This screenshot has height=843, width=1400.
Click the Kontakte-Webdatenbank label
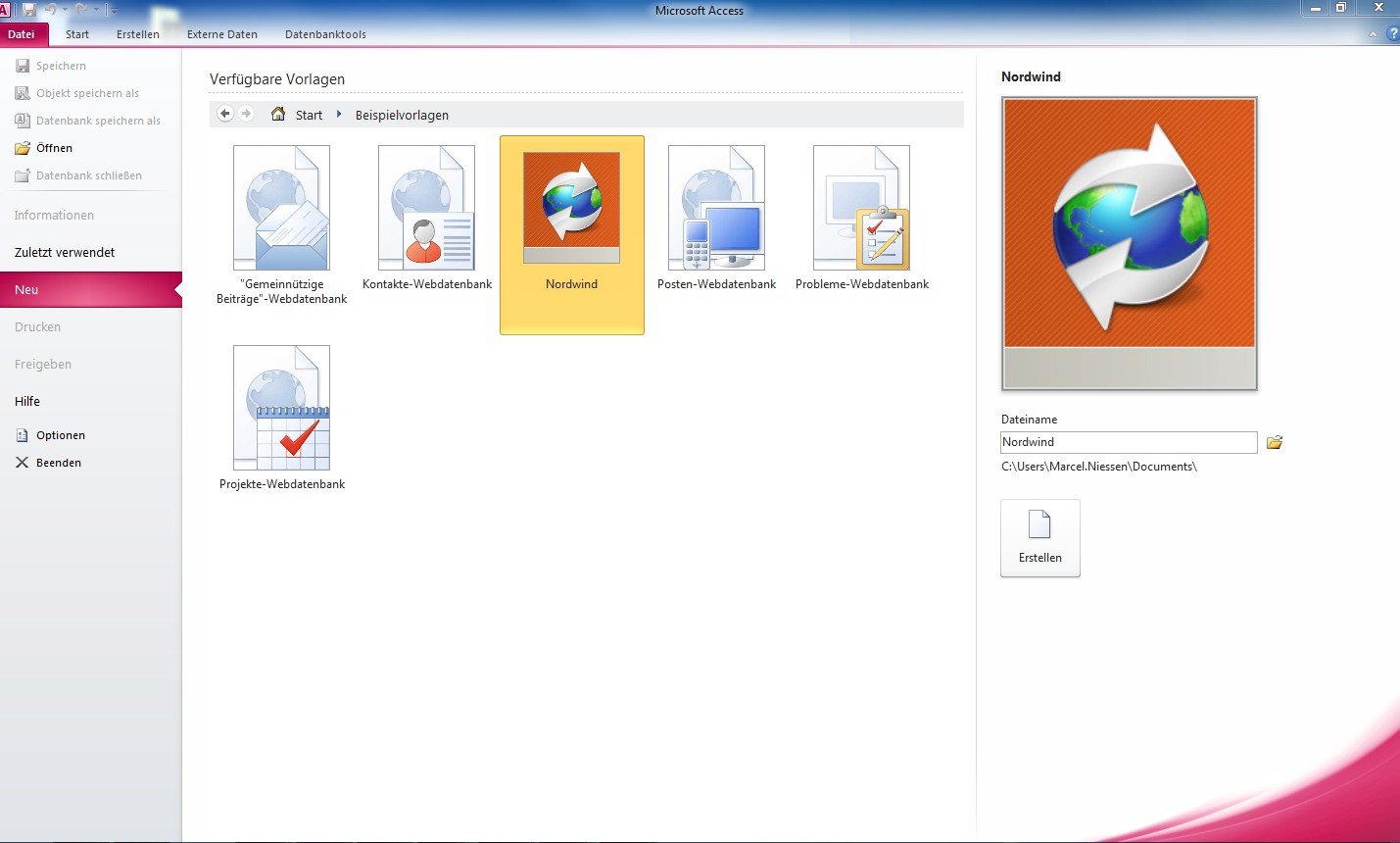(427, 284)
